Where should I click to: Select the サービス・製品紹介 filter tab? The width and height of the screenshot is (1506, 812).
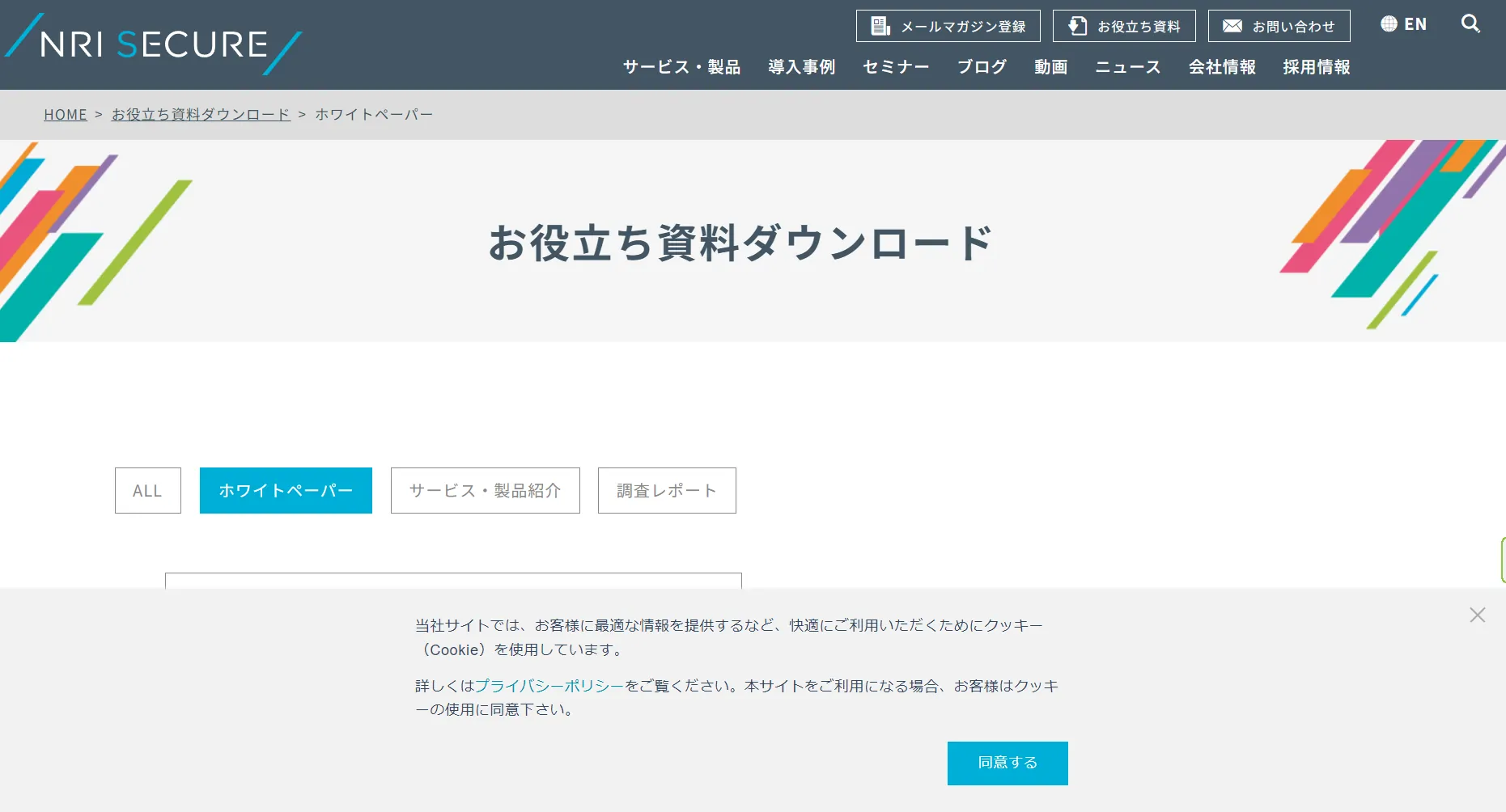pos(486,490)
